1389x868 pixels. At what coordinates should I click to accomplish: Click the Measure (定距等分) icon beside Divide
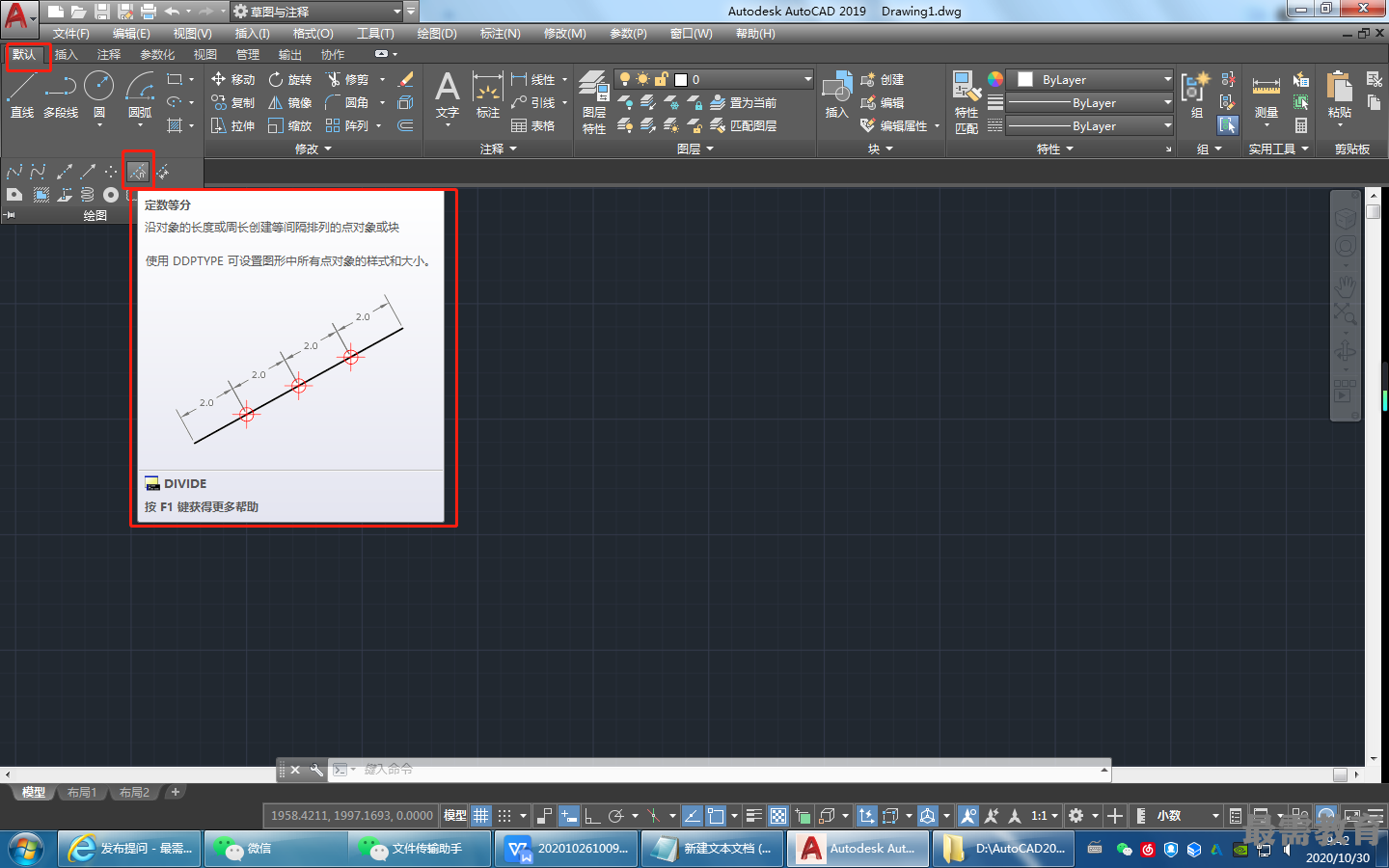[x=162, y=172]
